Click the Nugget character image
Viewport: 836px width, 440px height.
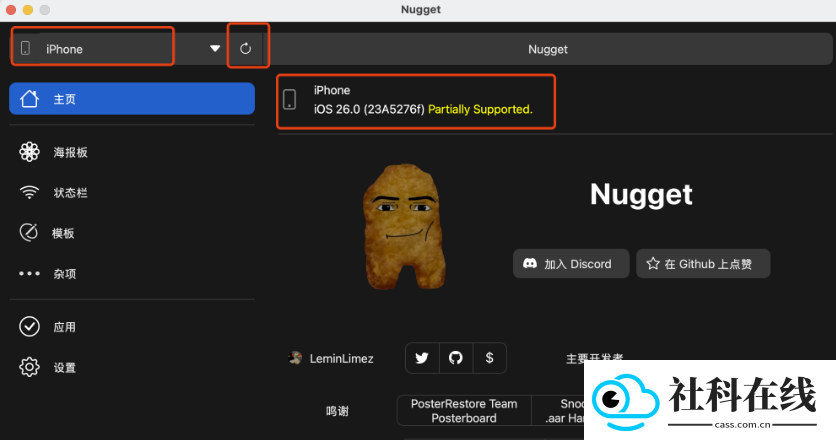pyautogui.click(x=404, y=227)
